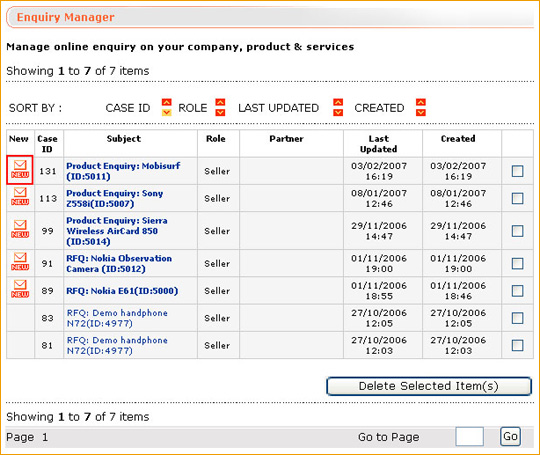This screenshot has height=455, width=540.
Task: Open RFQ: Nokia E61(ID:5000) enquiry
Action: click(122, 291)
